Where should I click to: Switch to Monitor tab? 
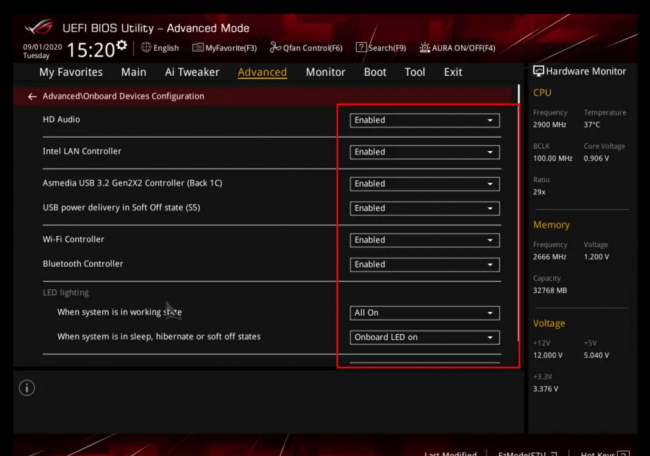tap(325, 72)
